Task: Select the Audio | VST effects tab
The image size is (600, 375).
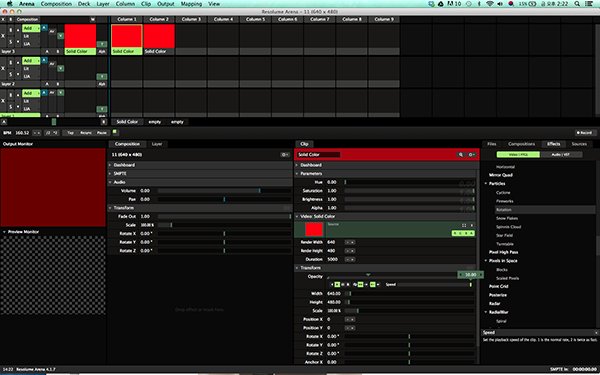Action: pyautogui.click(x=561, y=155)
